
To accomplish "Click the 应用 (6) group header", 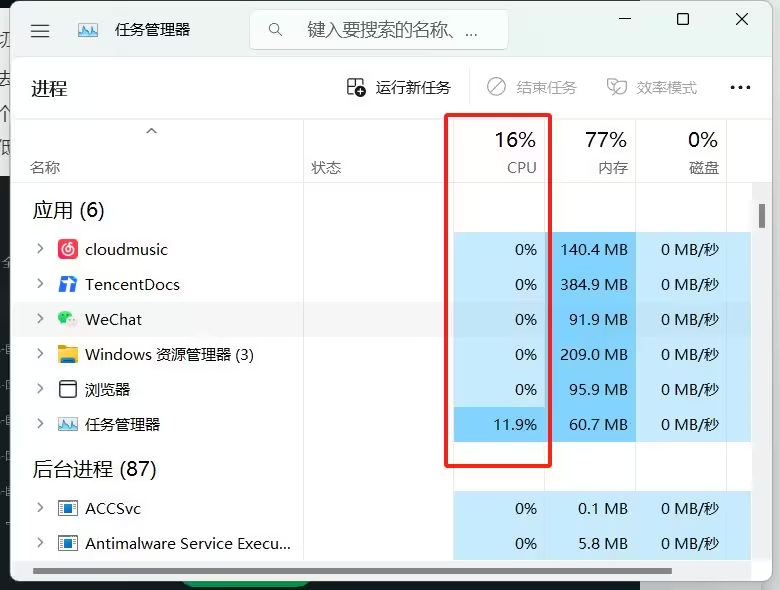I will (x=69, y=210).
